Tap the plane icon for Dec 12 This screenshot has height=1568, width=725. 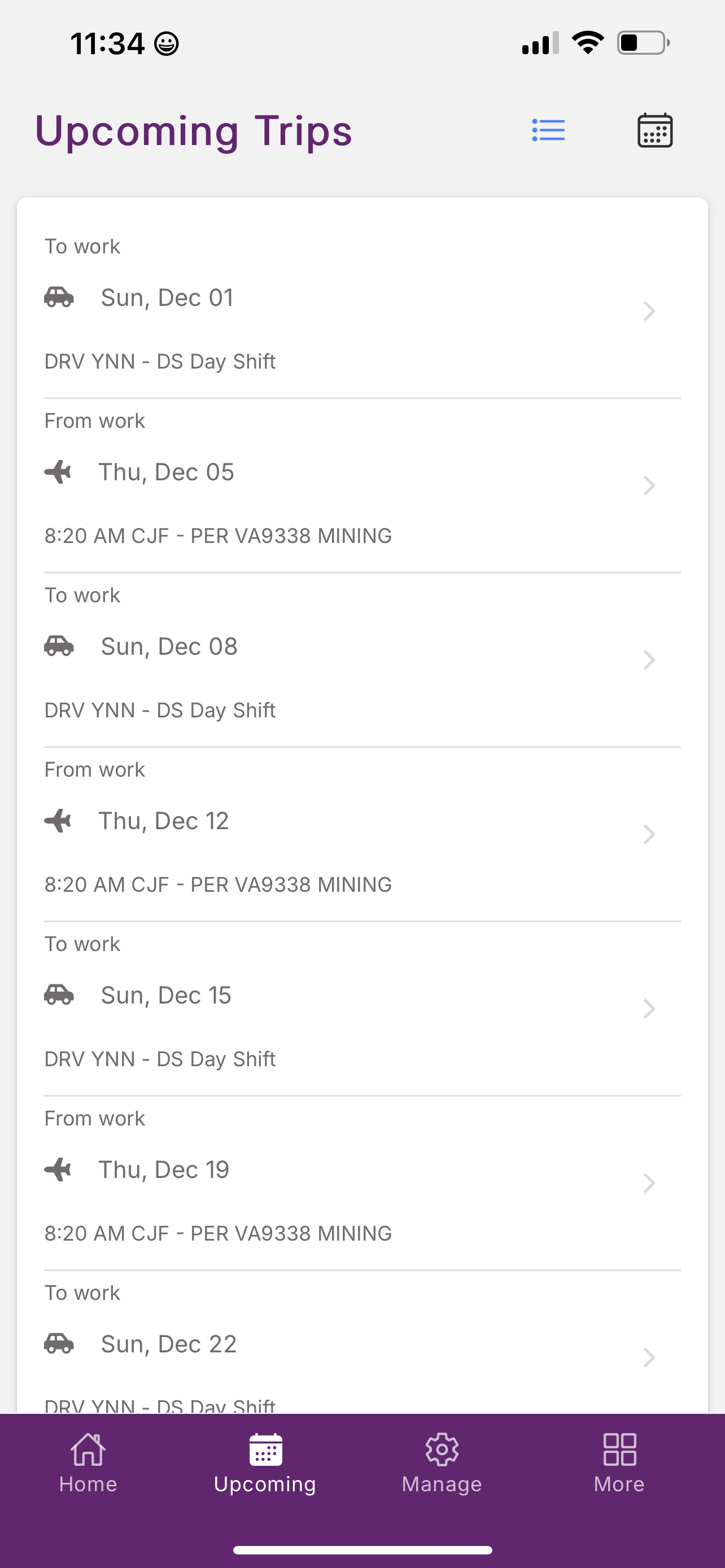point(58,821)
